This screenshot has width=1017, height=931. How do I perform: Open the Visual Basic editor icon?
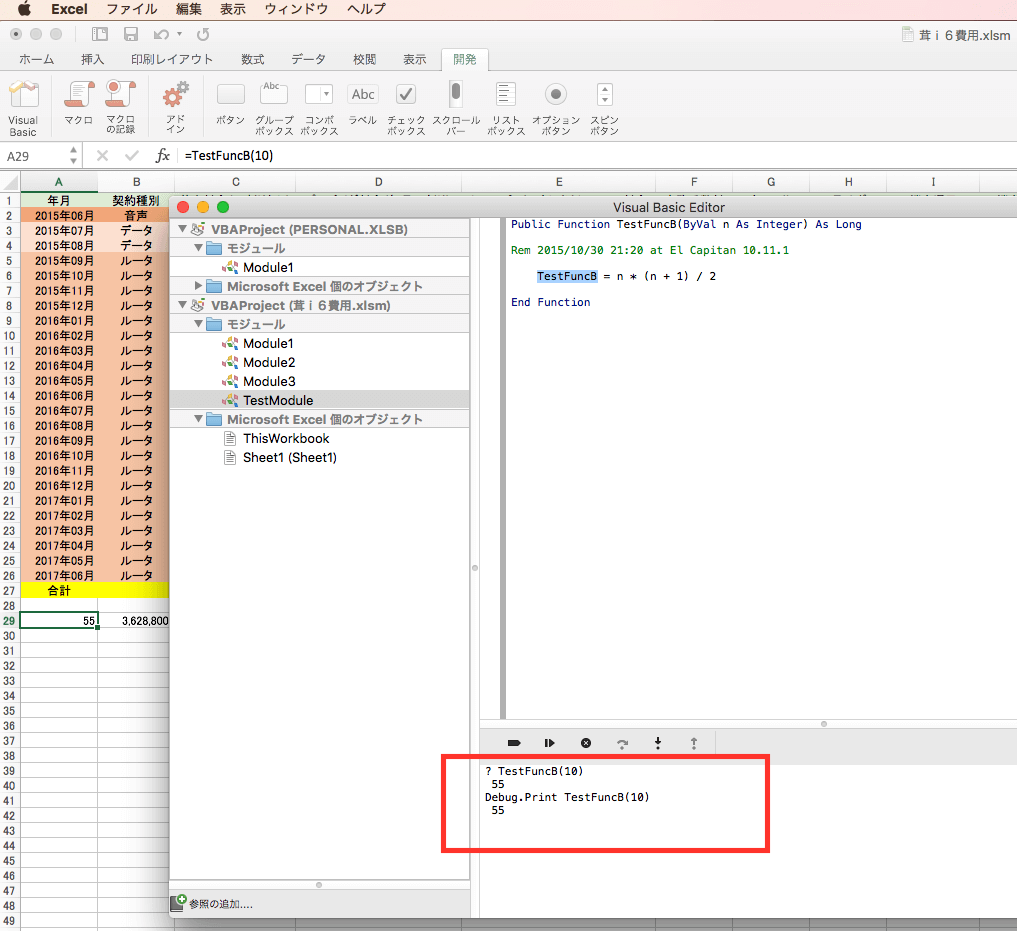24,96
